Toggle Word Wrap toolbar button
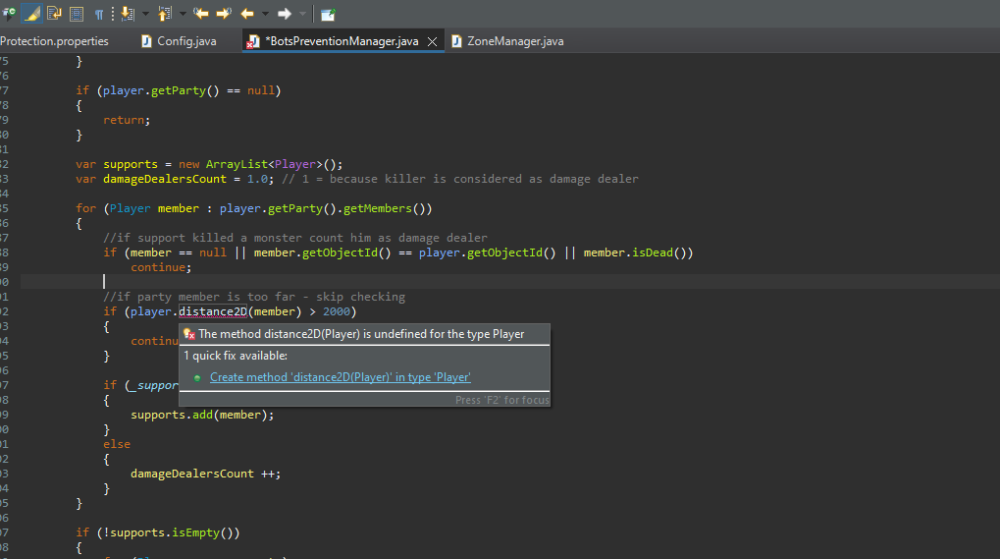This screenshot has width=1000, height=559. tap(54, 14)
